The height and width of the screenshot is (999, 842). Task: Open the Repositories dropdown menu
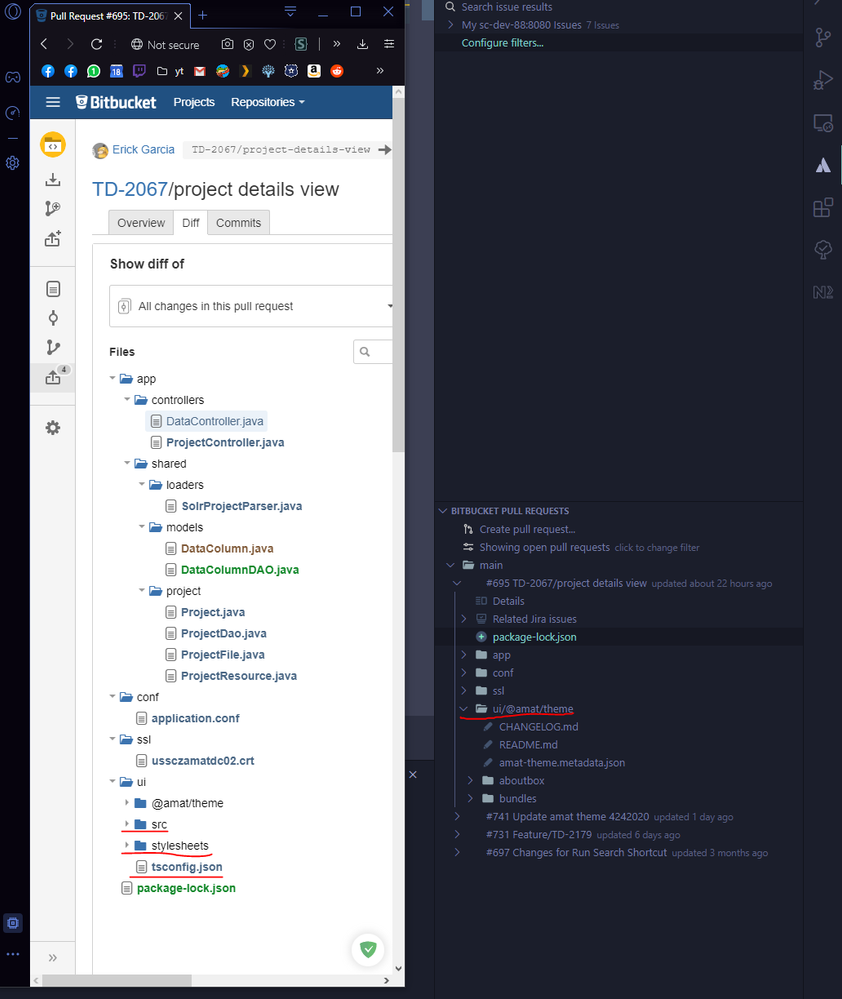[268, 102]
